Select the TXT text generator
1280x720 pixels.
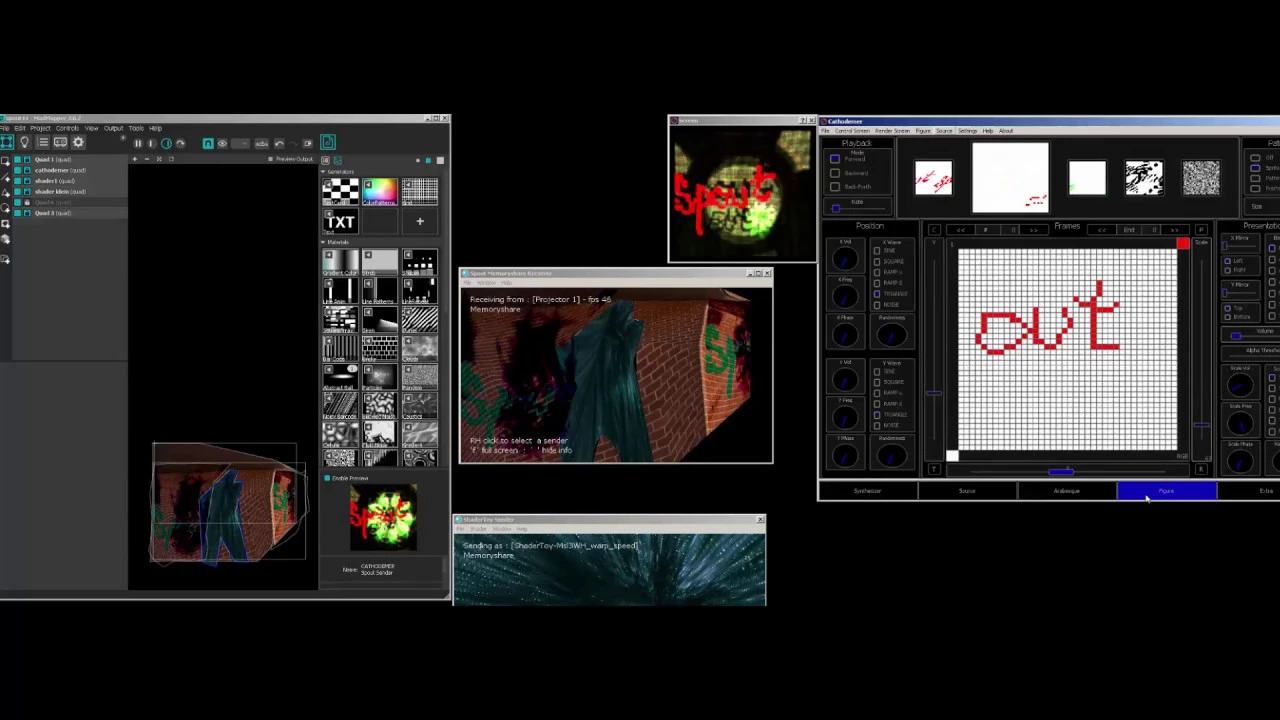coord(340,221)
